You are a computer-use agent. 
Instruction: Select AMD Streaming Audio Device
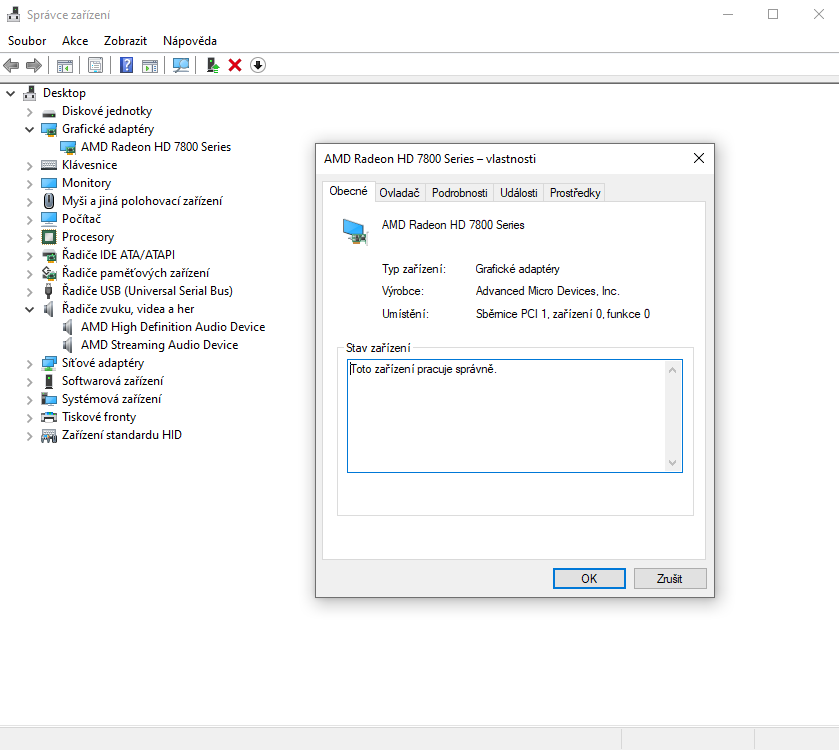[159, 345]
